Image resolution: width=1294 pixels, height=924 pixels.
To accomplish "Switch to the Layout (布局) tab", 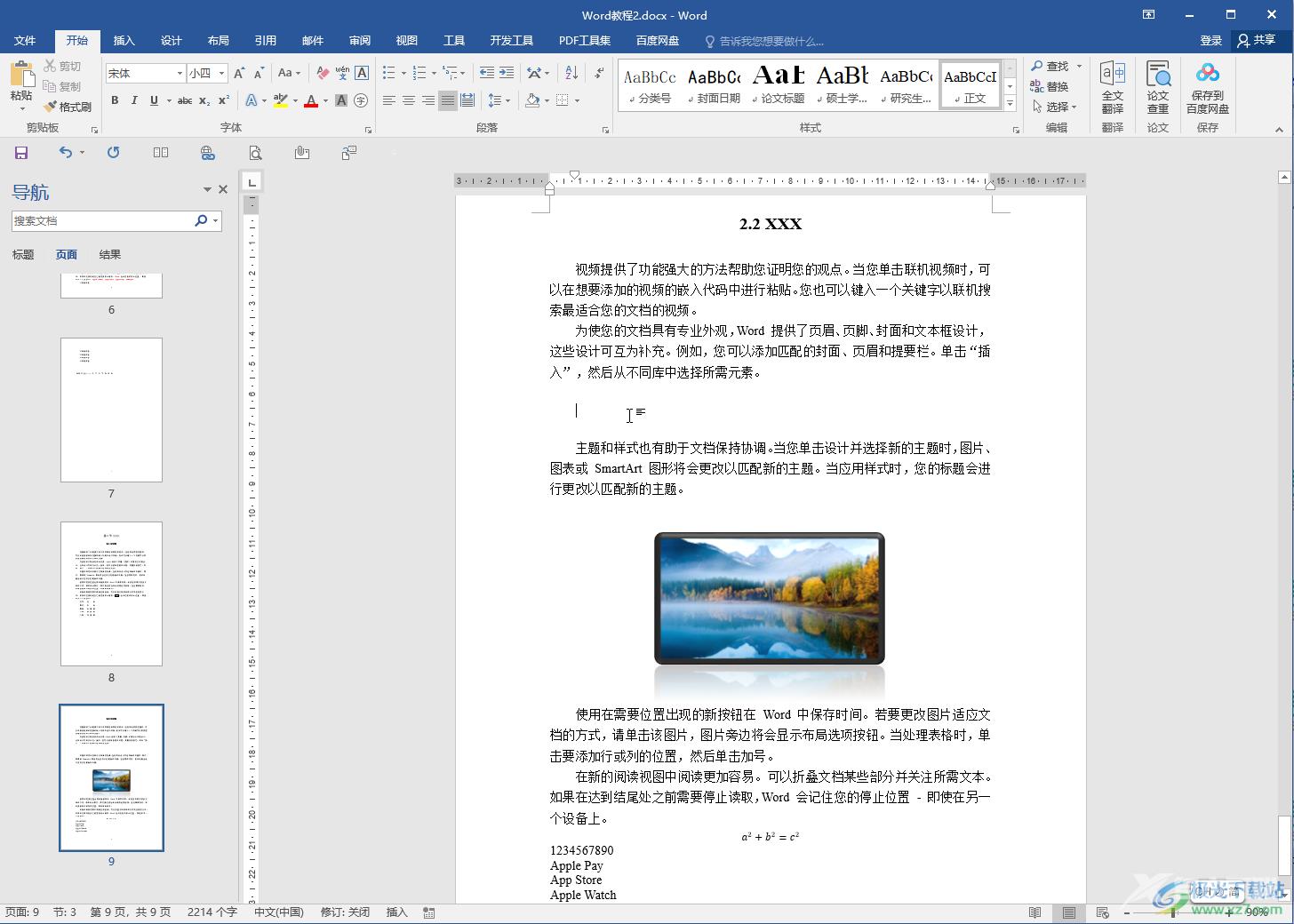I will pos(218,41).
